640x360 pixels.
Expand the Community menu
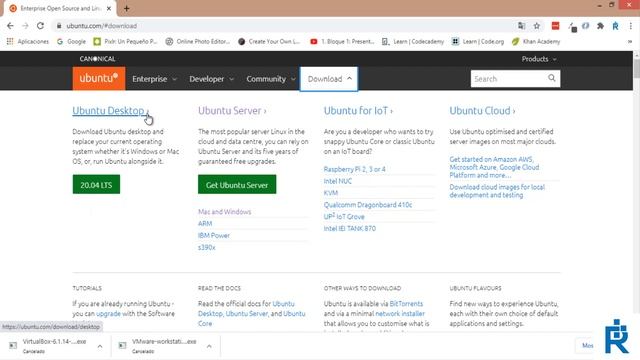coord(270,79)
